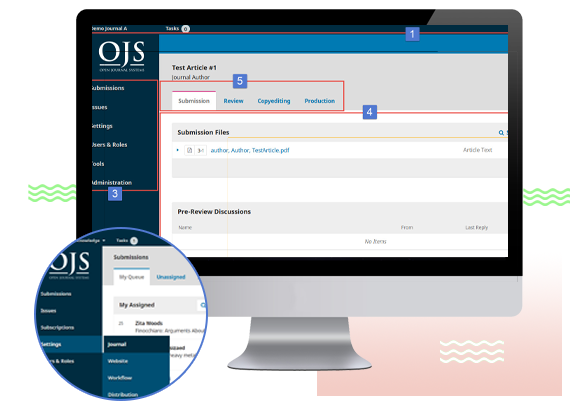Open Tools in the monitor's sidebar
Viewport: 570px width, 420px height.
tap(98, 164)
